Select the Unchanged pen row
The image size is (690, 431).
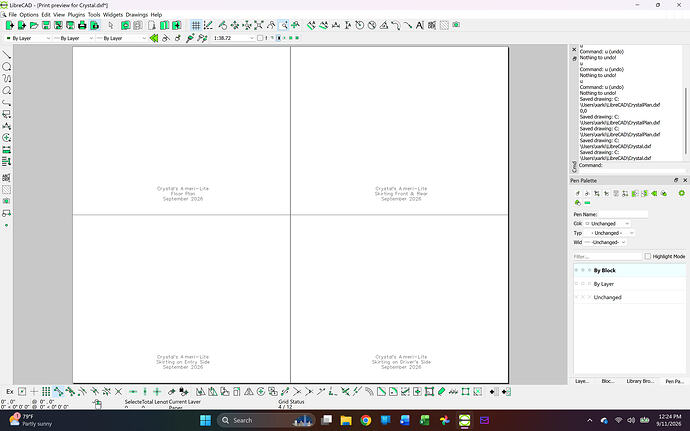(630, 297)
